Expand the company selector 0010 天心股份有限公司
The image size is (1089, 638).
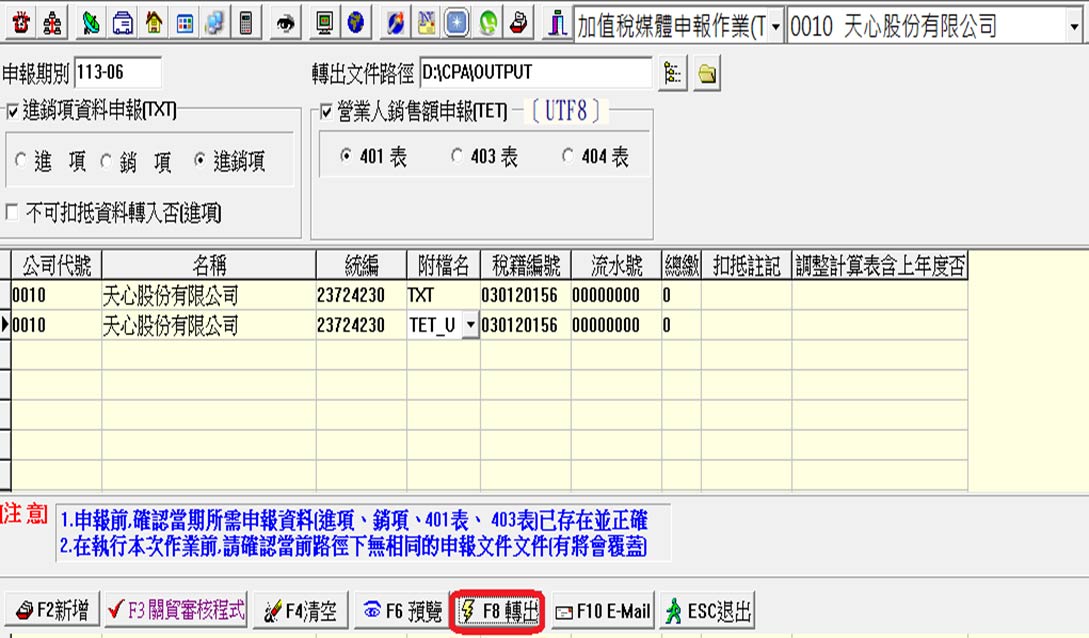tap(1074, 27)
